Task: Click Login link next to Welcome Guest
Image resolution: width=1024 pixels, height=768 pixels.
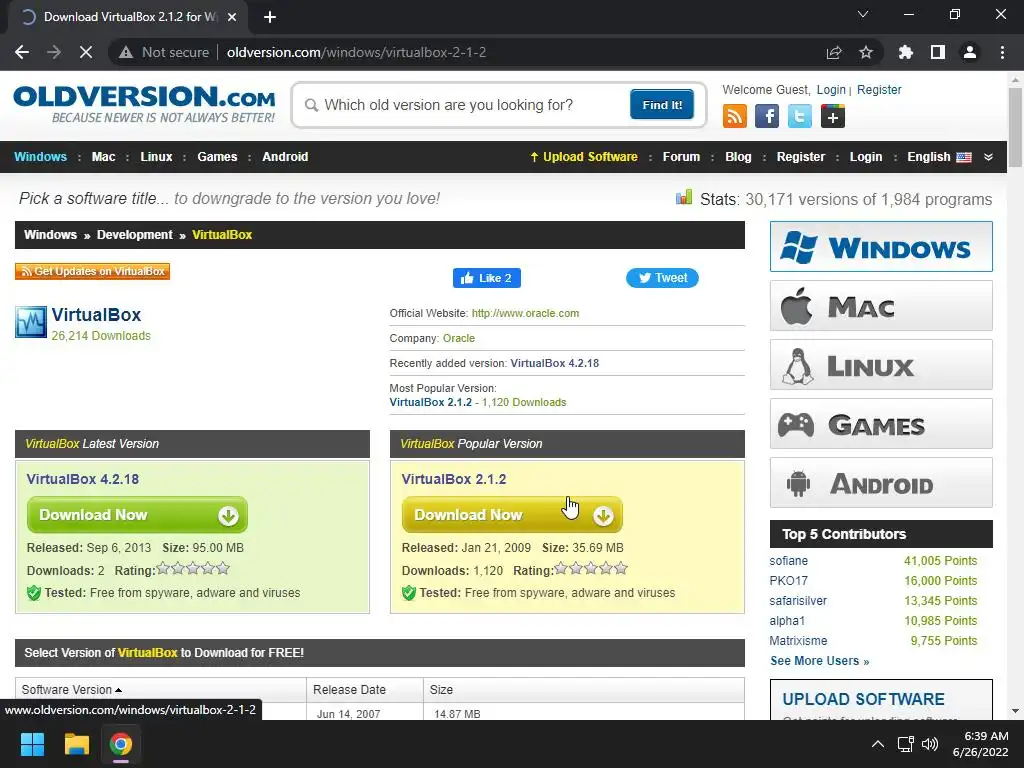Action: click(831, 89)
